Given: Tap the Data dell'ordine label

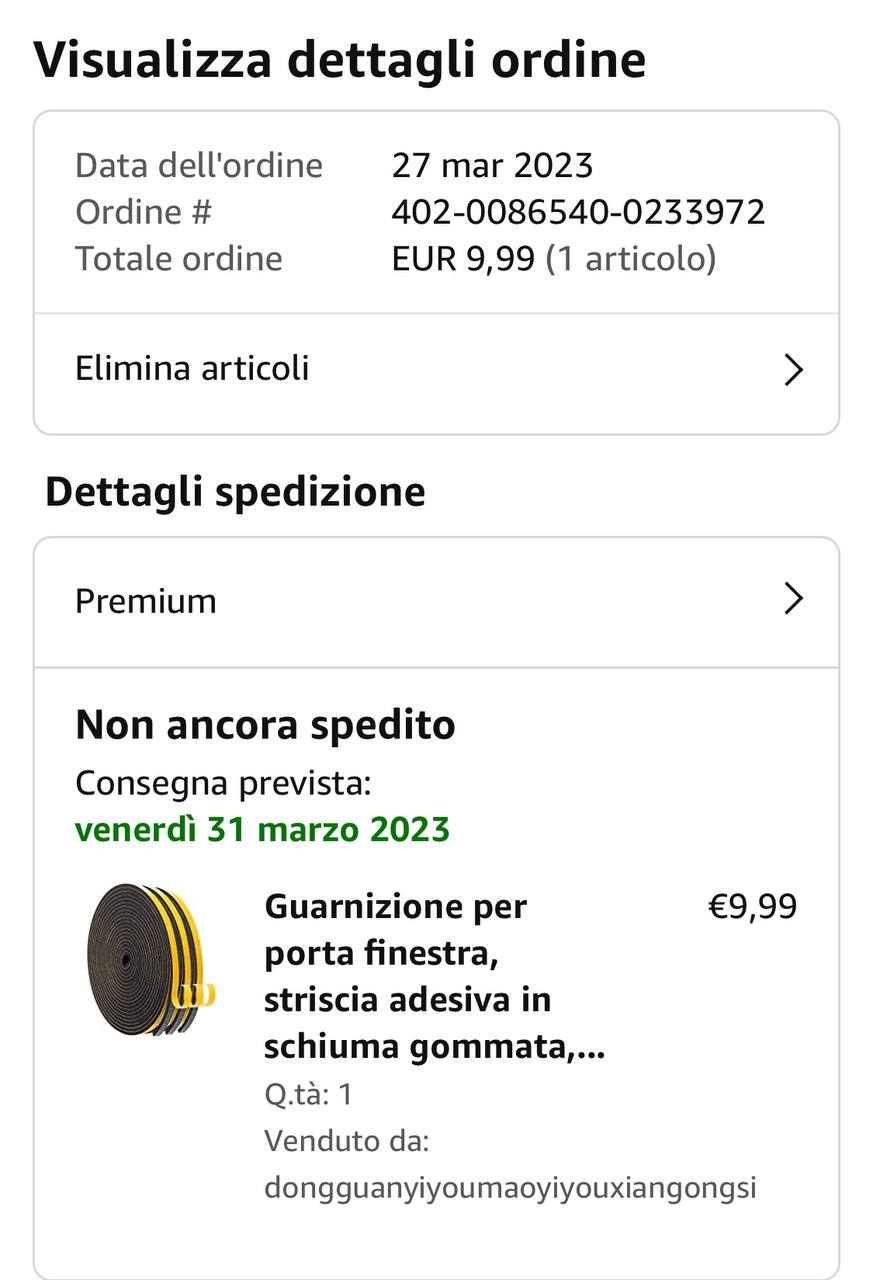Looking at the screenshot, I should point(199,165).
